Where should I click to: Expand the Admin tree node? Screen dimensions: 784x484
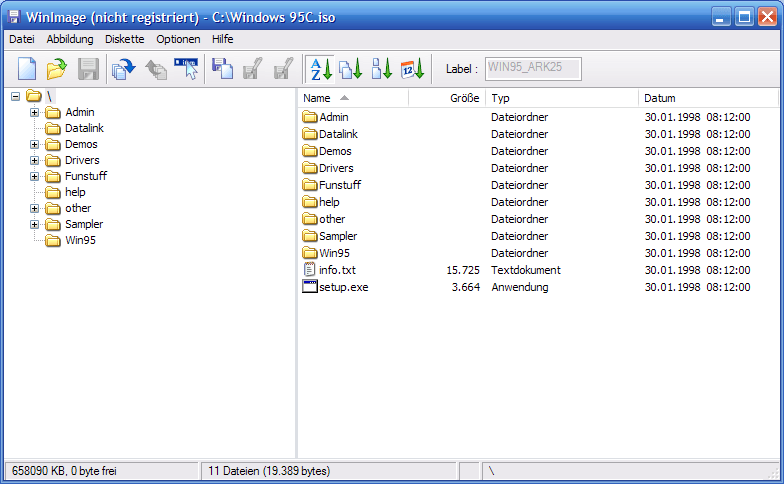pyautogui.click(x=34, y=112)
